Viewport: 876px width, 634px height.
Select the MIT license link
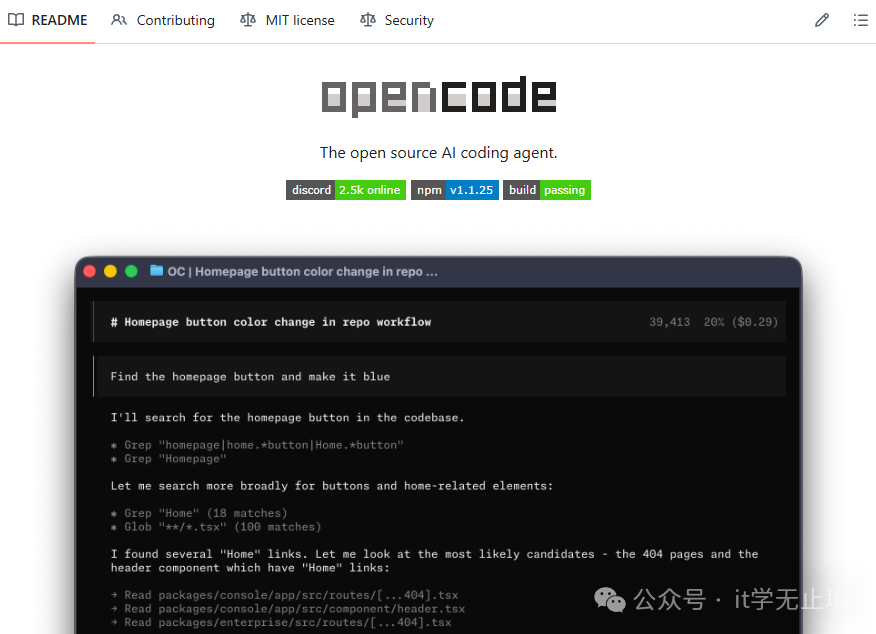click(x=300, y=20)
